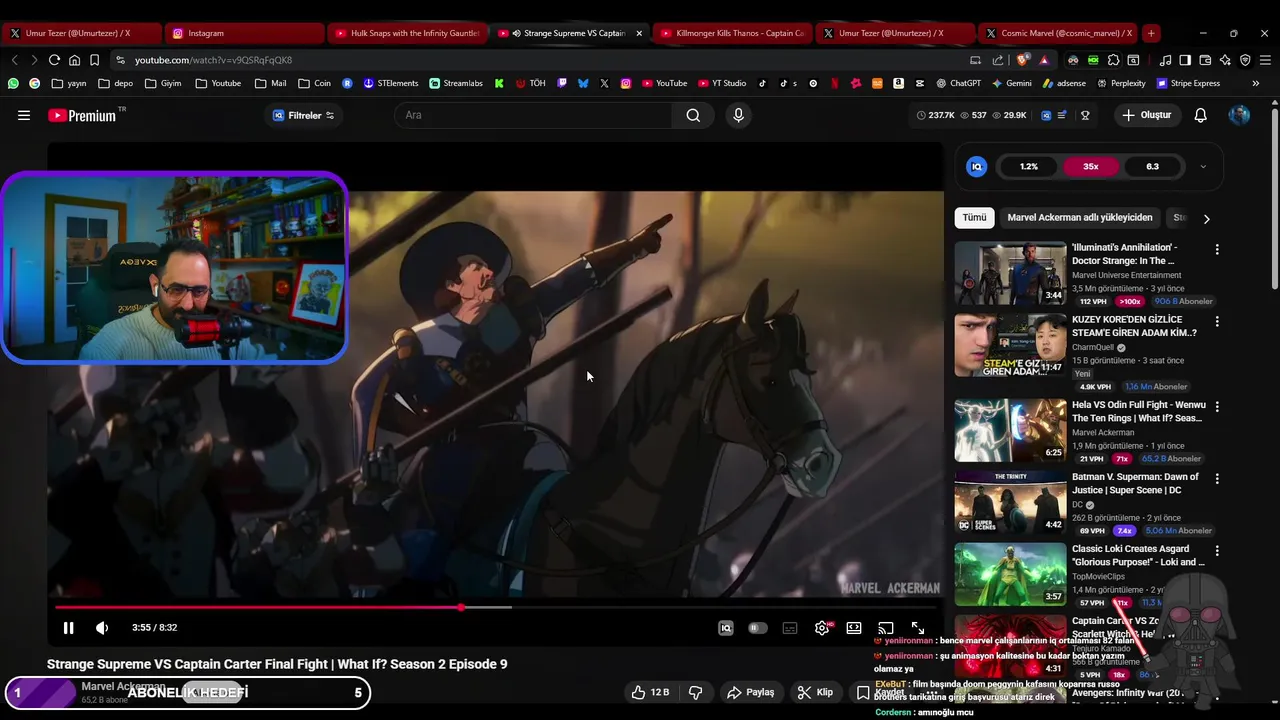Show hidden bookmarks overflow chevron
This screenshot has height=720, width=1280.
pyautogui.click(x=1256, y=83)
